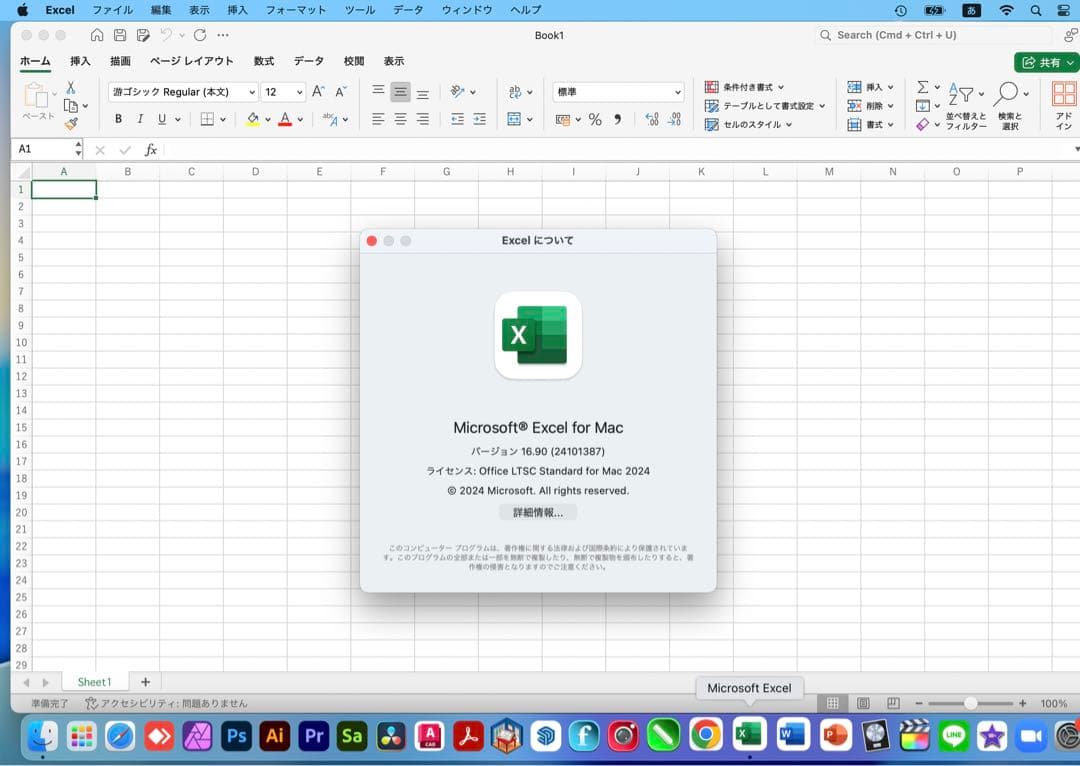The image size is (1080, 766).
Task: Expand the 条件付き書式 conditional formatting menu
Action: (744, 87)
